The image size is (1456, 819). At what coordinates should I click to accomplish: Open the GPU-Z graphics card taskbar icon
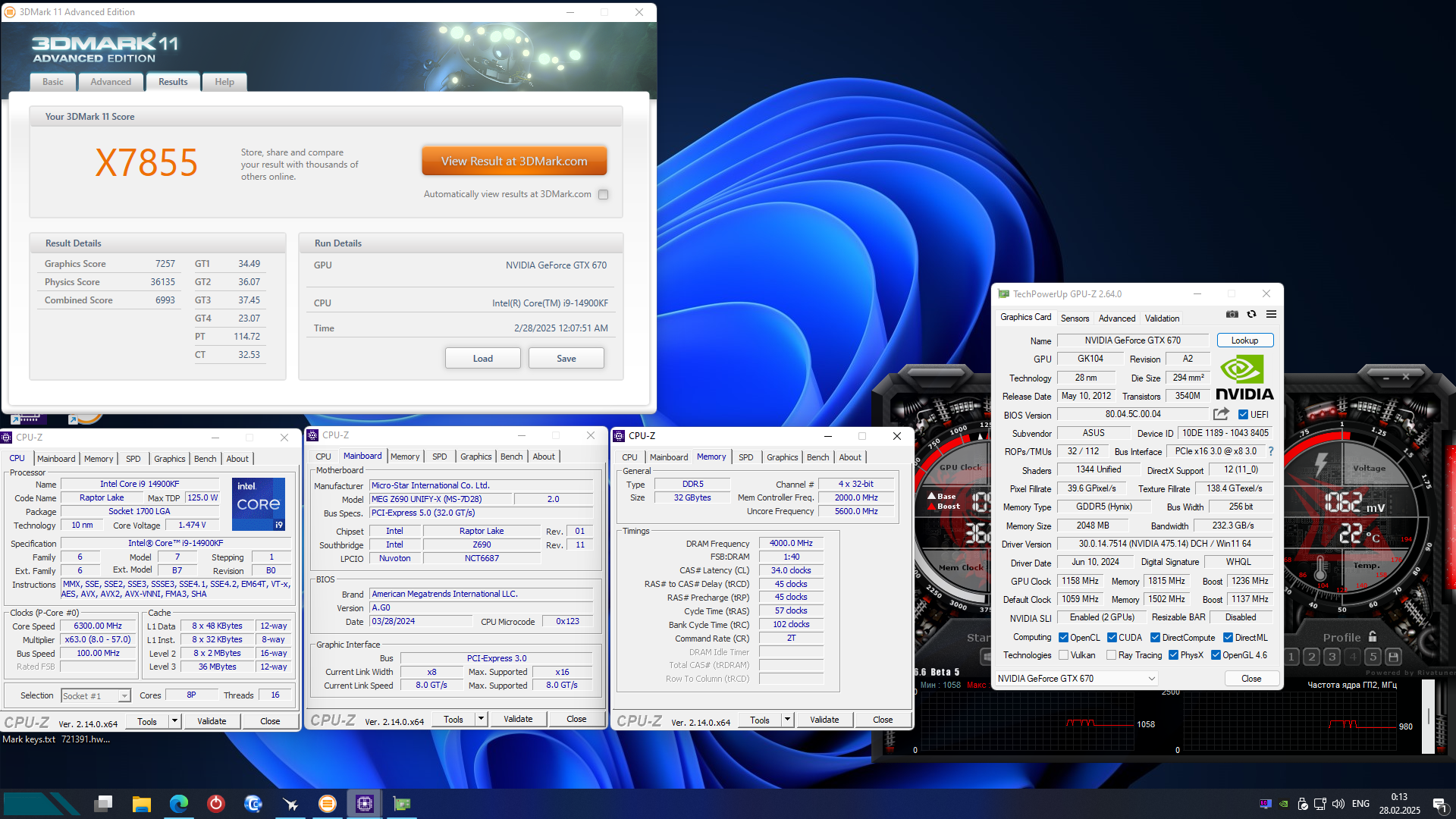(402, 804)
